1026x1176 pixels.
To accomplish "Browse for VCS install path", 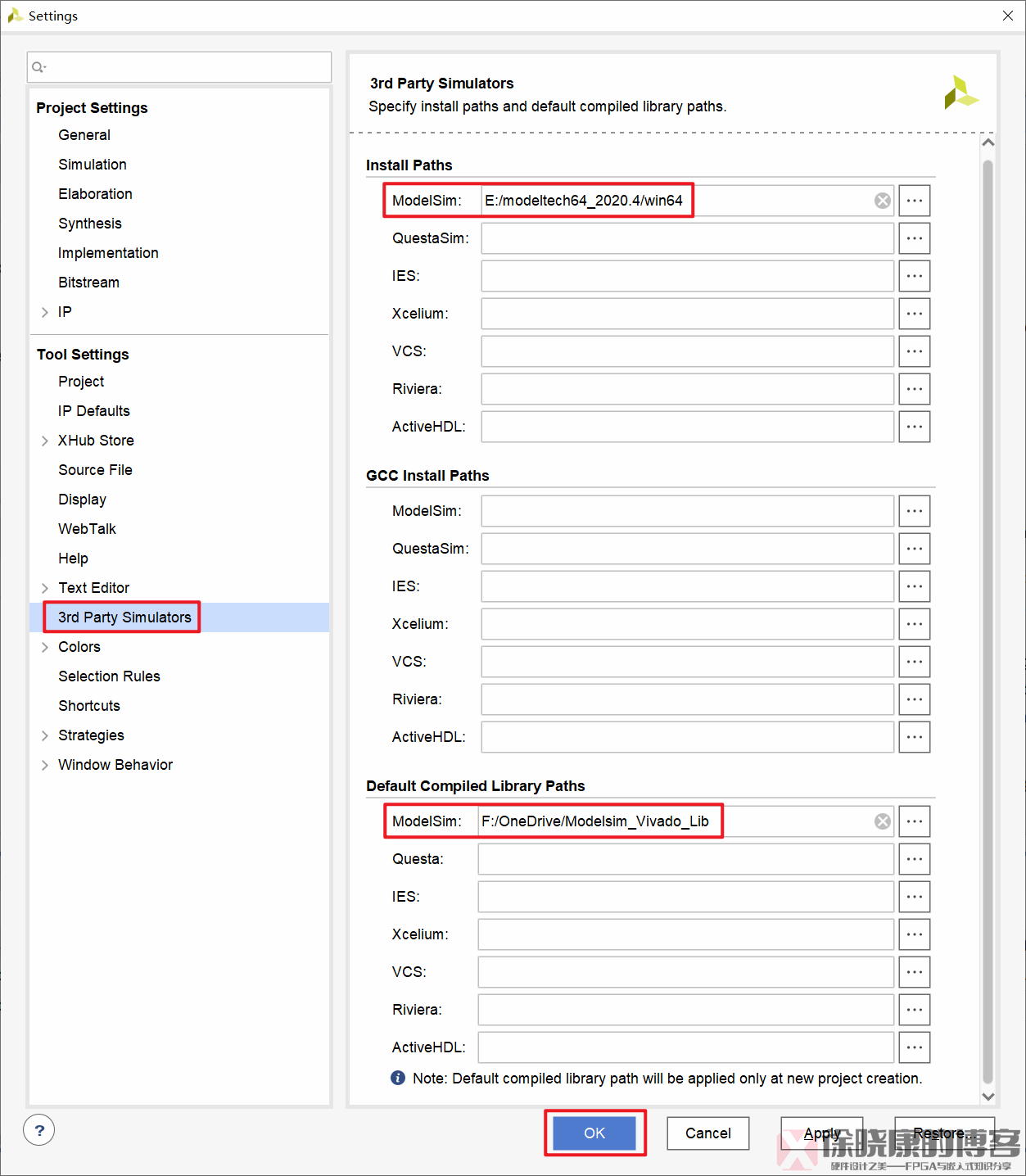I will 915,351.
